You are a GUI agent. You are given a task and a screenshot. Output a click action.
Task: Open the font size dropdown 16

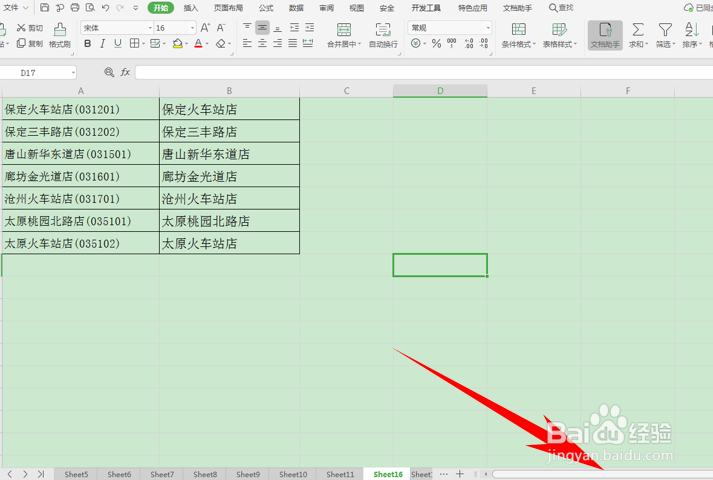click(192, 28)
